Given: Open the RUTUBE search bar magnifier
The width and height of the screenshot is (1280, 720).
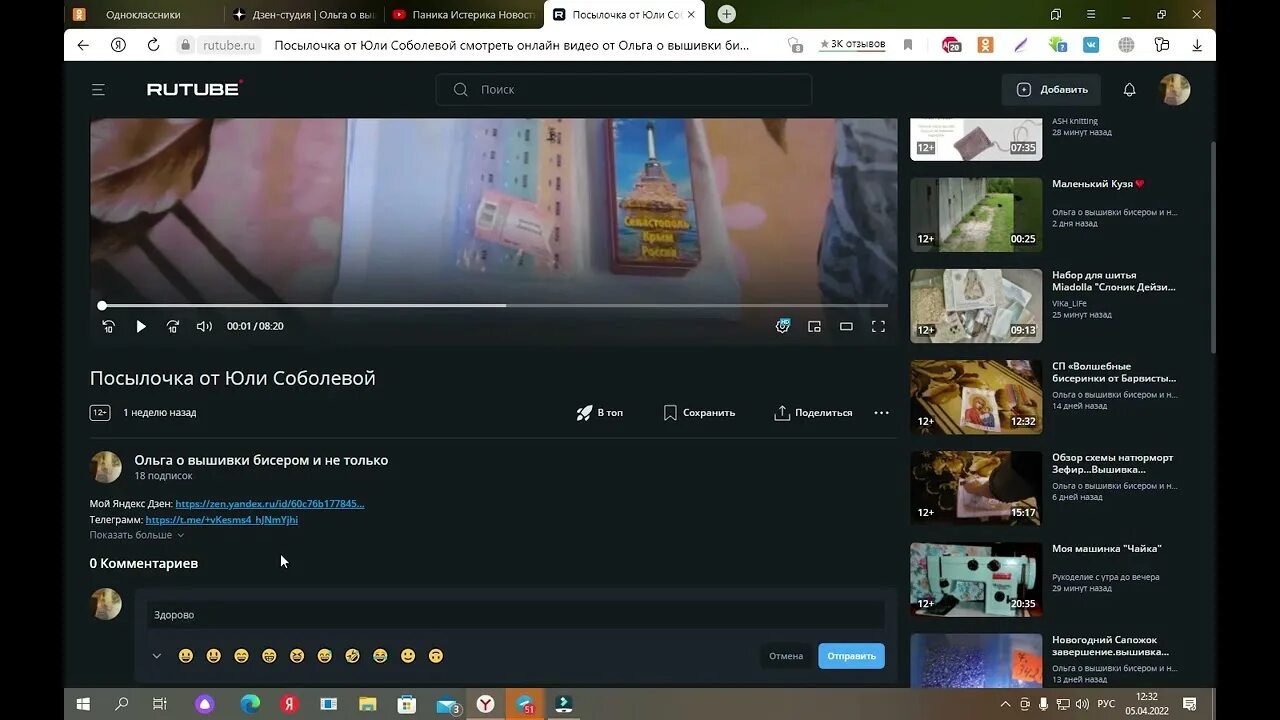Looking at the screenshot, I should pyautogui.click(x=460, y=89).
